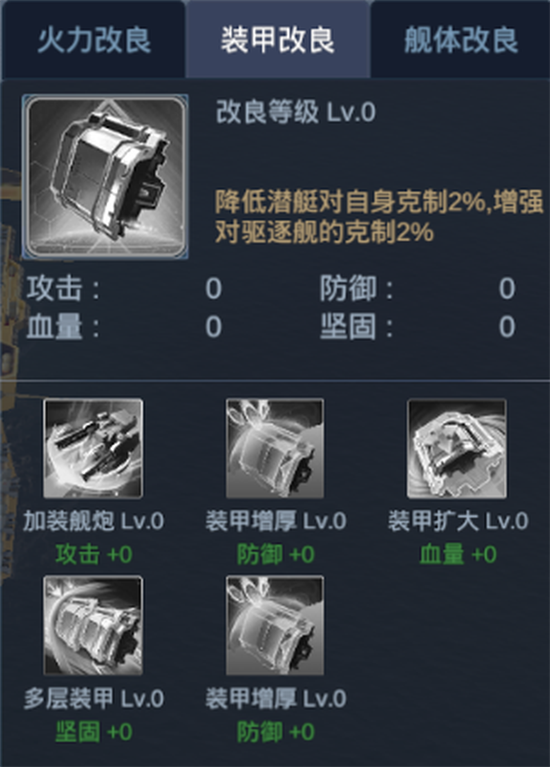Click the 装甲增厚 icon beside 加装舰炮
This screenshot has width=550, height=767.
click(x=275, y=449)
